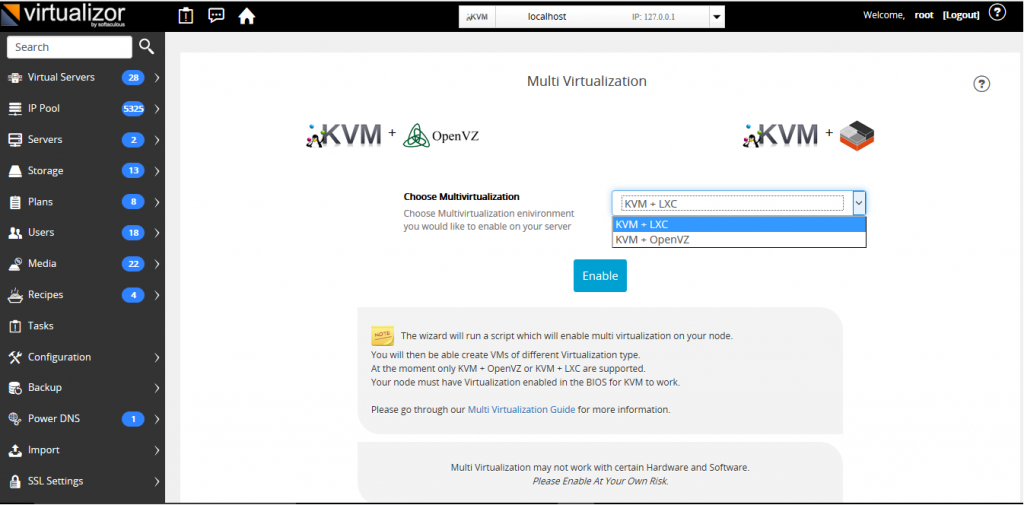1024x505 pixels.
Task: Click the Users sidebar icon
Action: (15, 233)
